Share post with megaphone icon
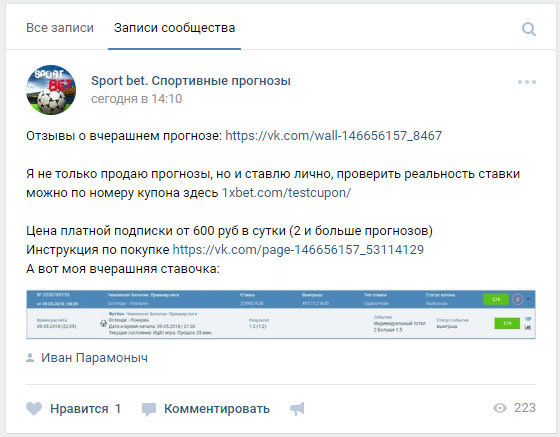 (297, 409)
